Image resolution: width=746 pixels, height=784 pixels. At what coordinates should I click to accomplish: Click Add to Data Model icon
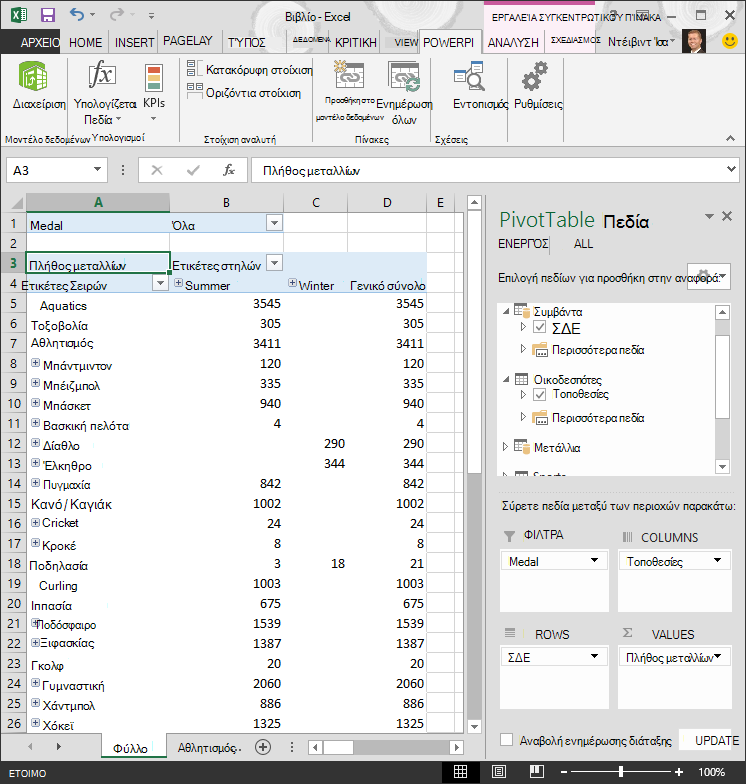350,75
